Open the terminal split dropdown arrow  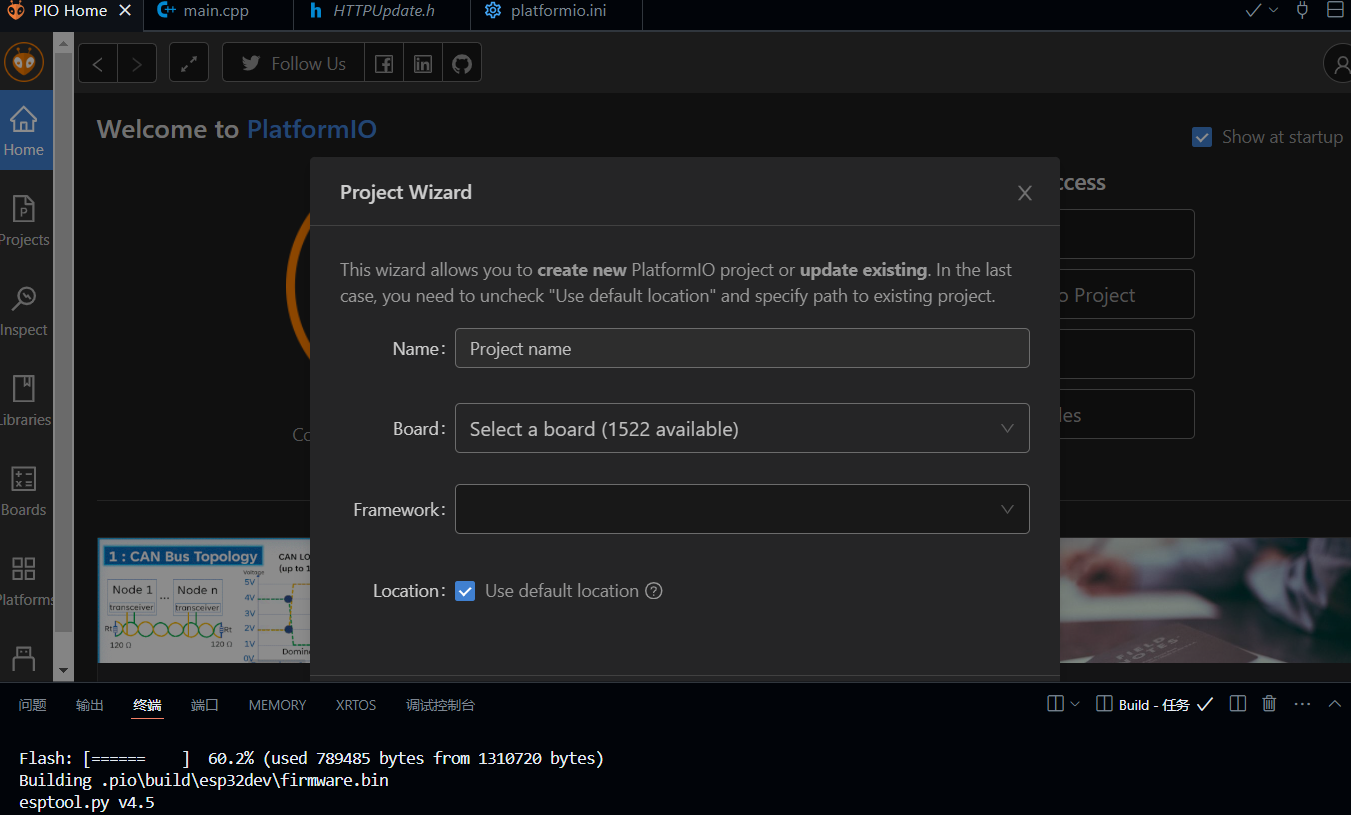click(x=1075, y=704)
